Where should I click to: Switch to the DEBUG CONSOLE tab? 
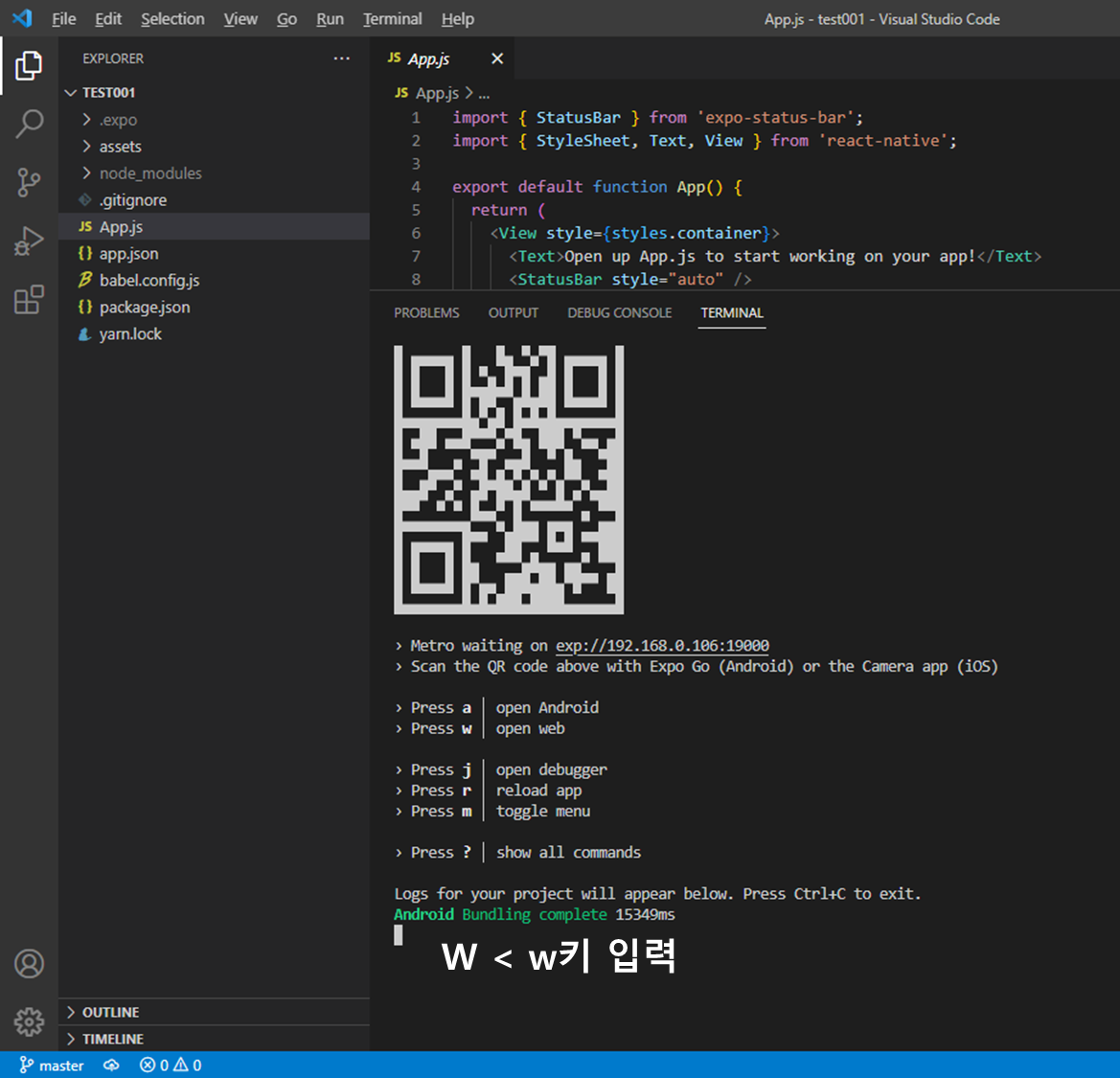(619, 313)
